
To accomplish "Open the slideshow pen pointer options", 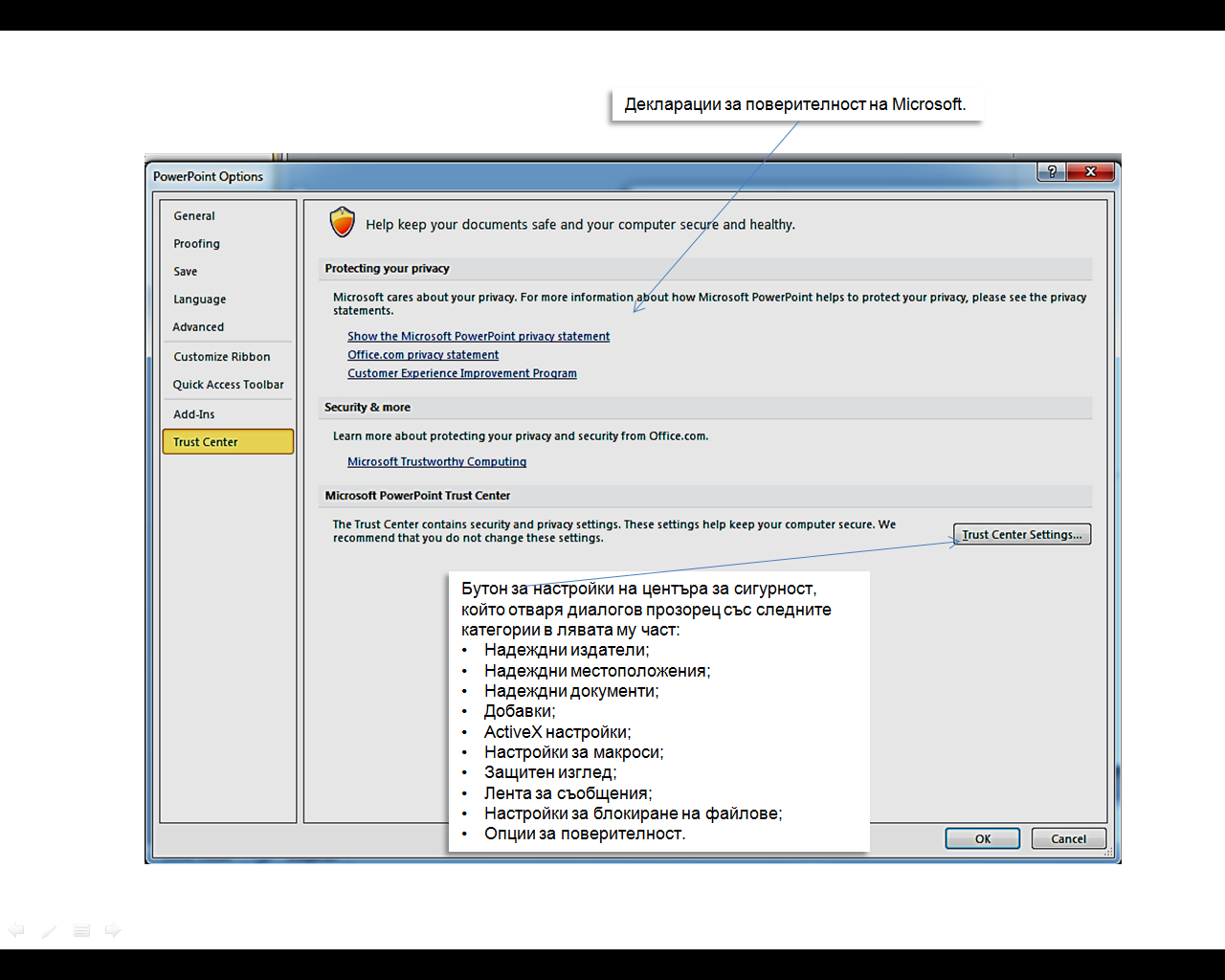I will [x=49, y=930].
